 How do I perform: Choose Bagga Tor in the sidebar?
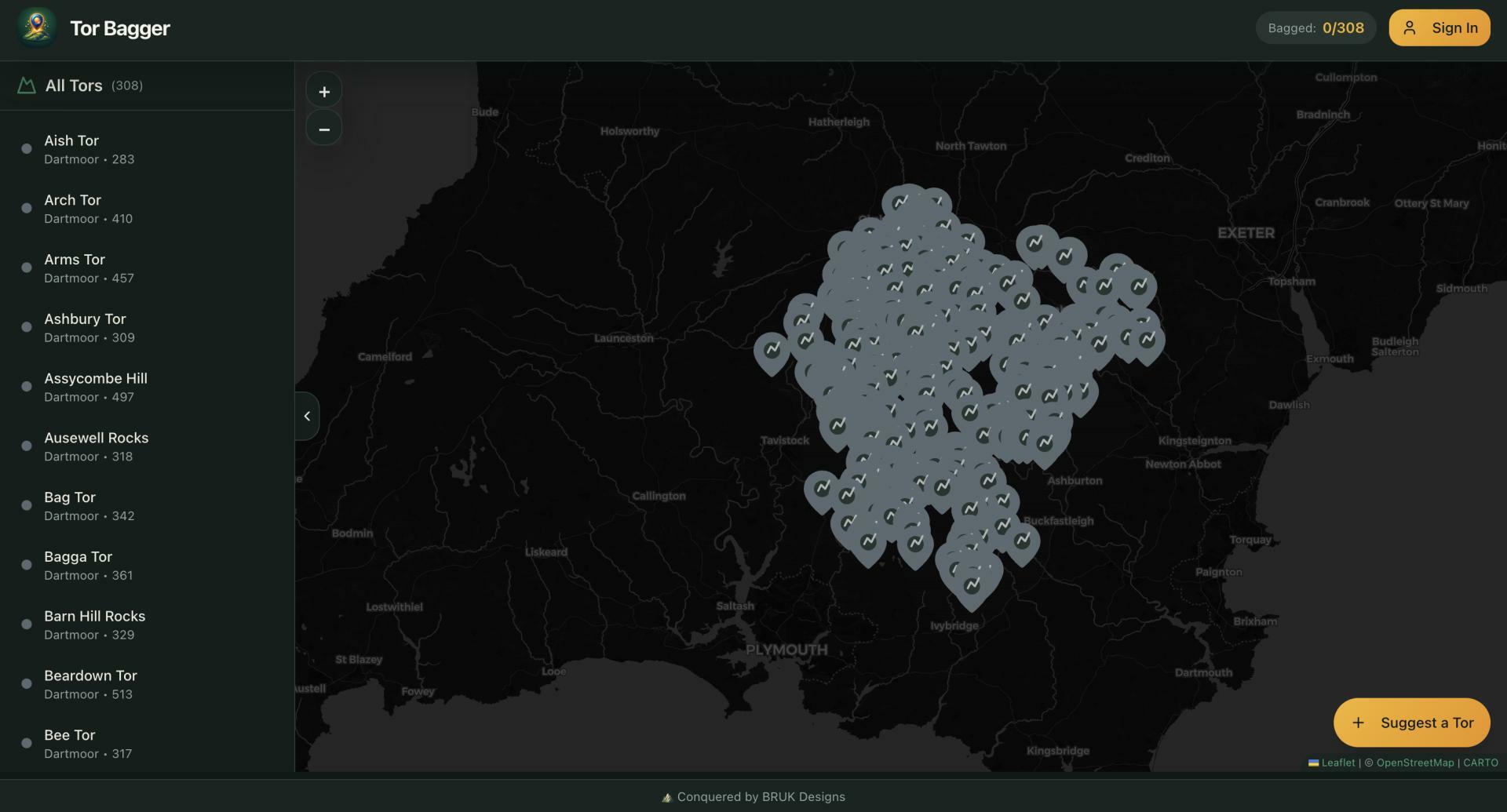coord(78,557)
